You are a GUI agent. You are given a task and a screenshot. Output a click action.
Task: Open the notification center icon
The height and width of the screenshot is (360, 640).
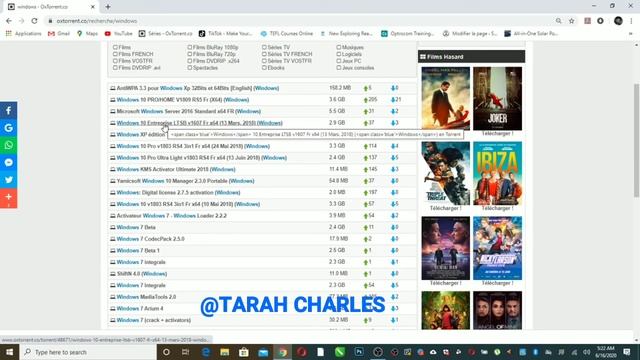pyautogui.click(x=627, y=352)
